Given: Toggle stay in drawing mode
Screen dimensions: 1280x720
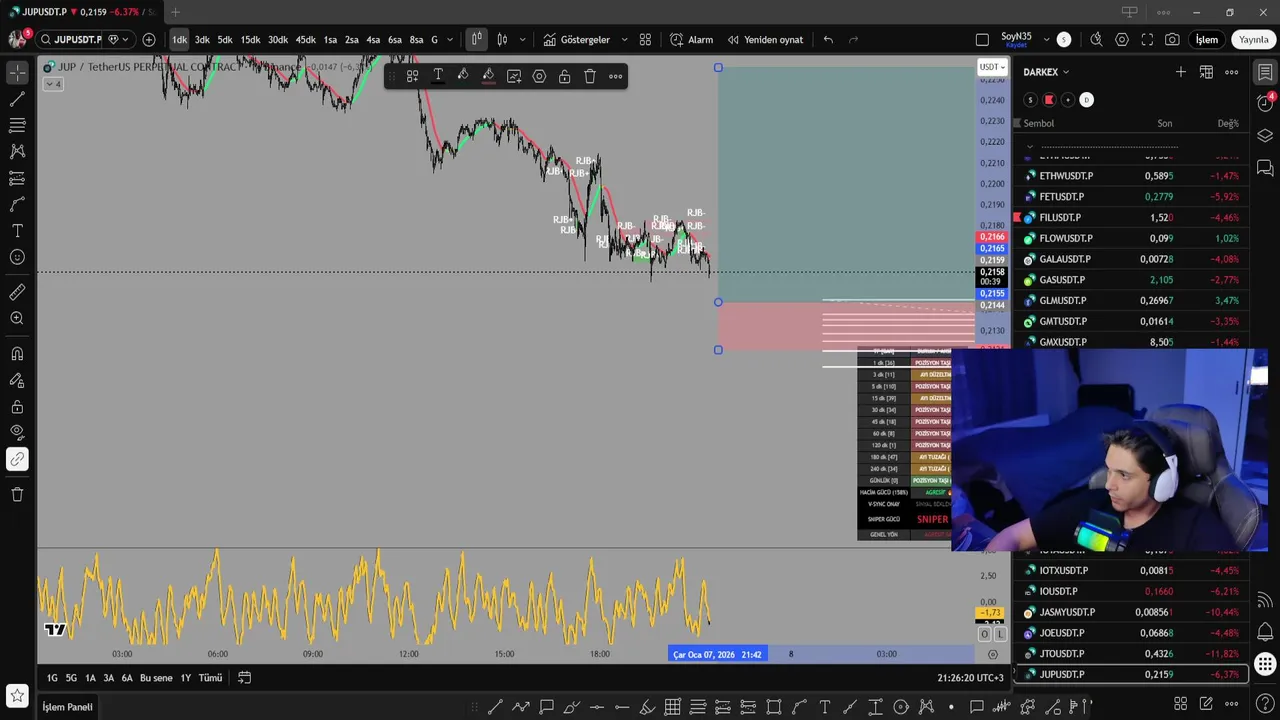Looking at the screenshot, I should pos(17,381).
